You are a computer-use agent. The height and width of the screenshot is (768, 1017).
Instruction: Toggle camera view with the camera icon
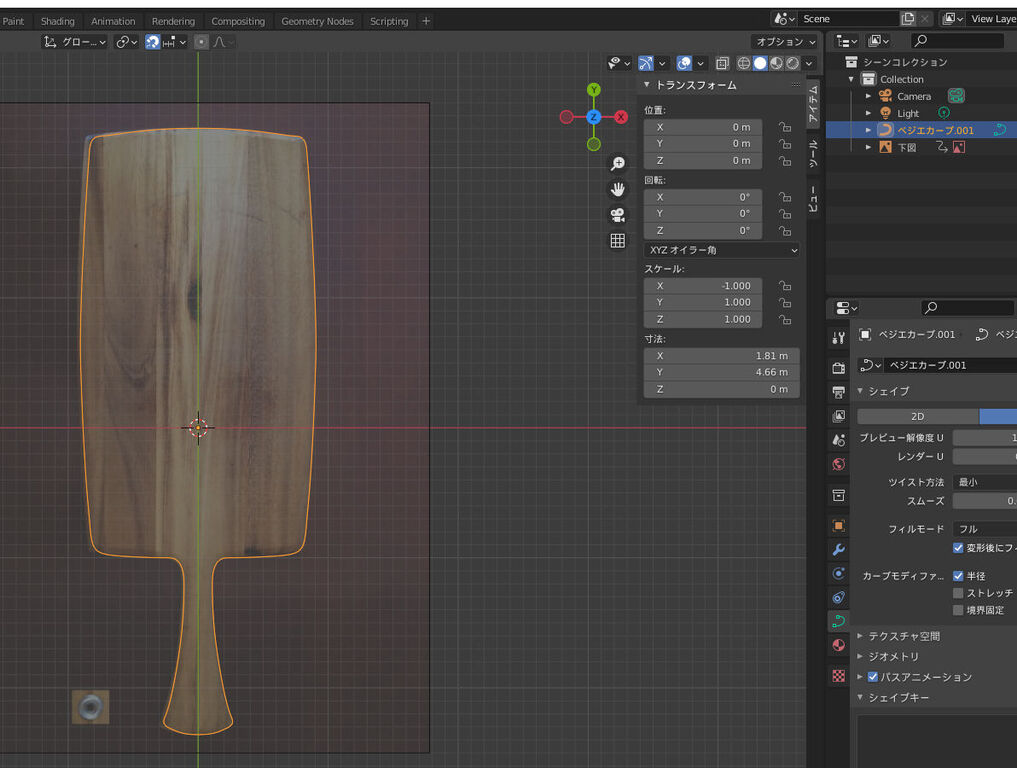pos(618,215)
